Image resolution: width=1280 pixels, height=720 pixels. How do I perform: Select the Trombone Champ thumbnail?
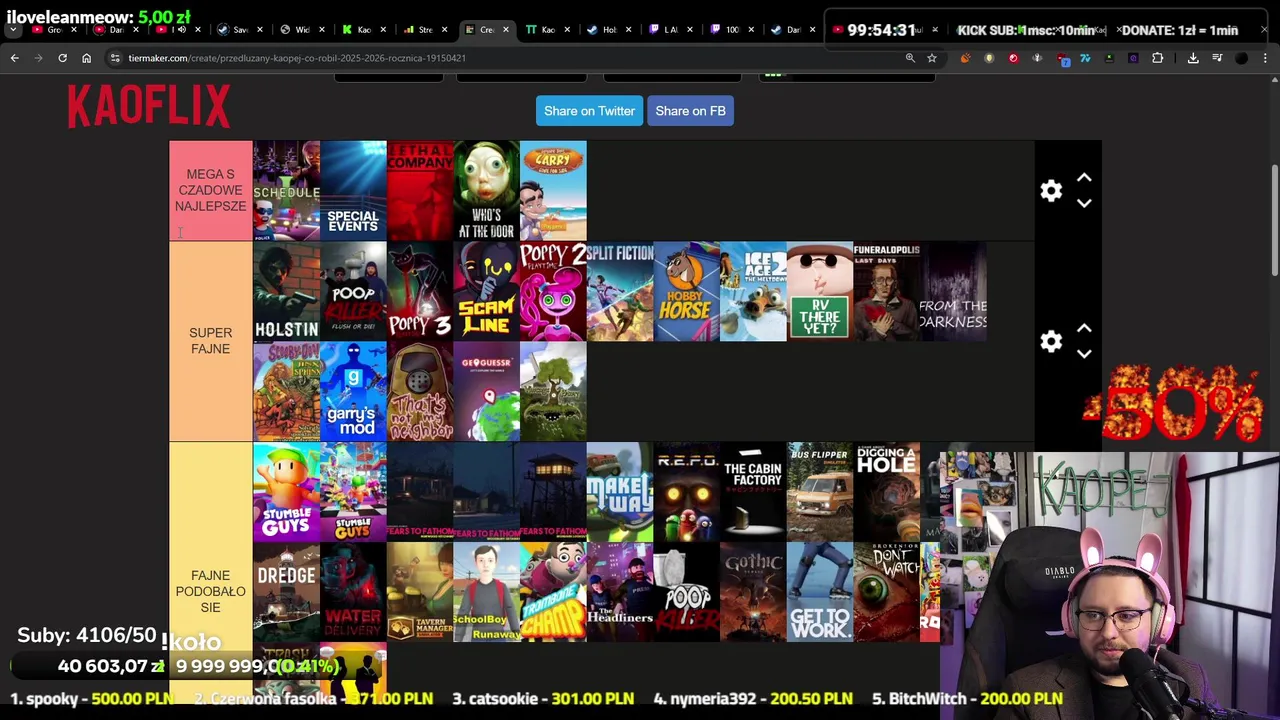click(x=553, y=592)
